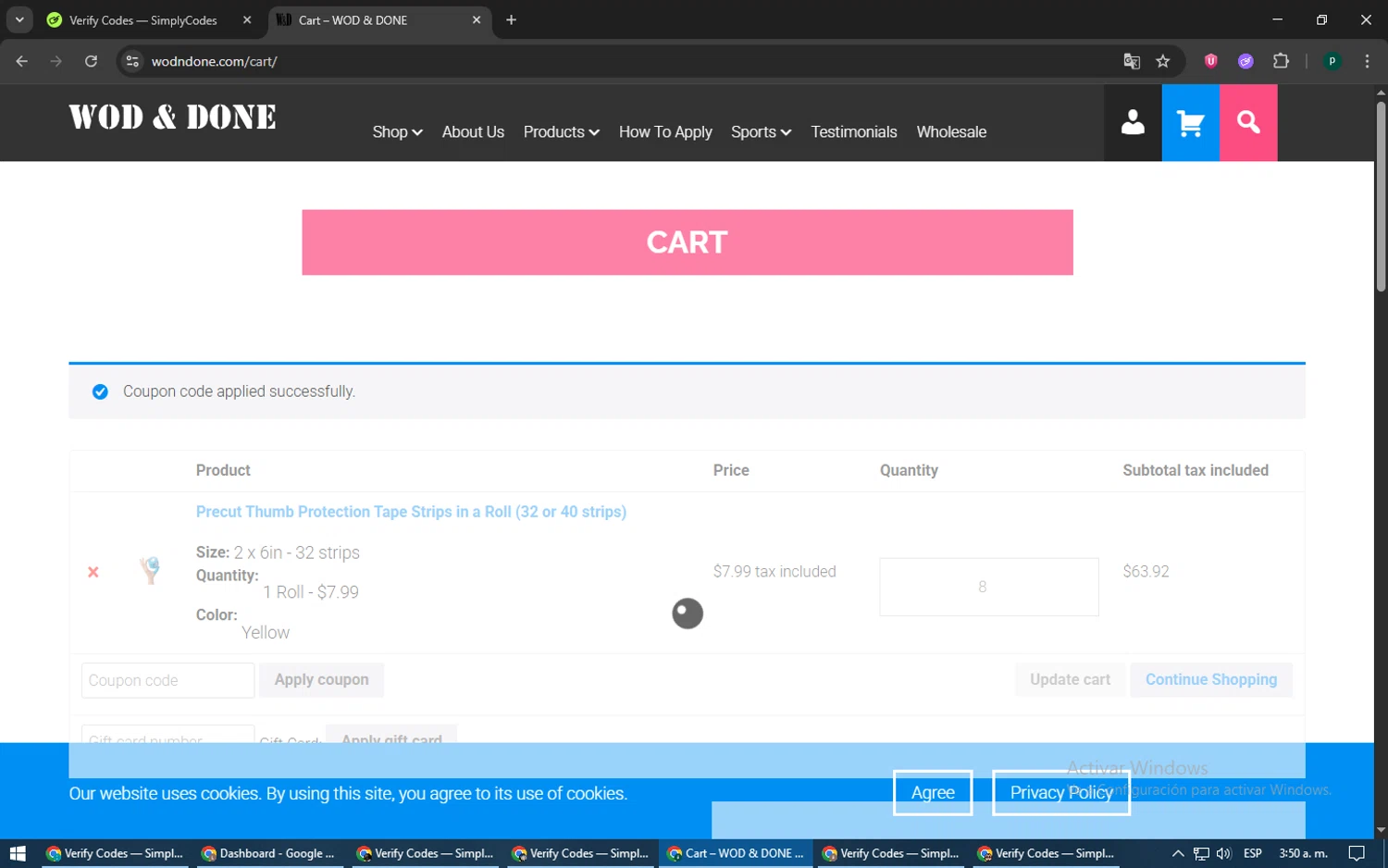Image resolution: width=1388 pixels, height=868 pixels.
Task: Close the Verify Codes — SimplyCodes tab
Action: click(247, 19)
